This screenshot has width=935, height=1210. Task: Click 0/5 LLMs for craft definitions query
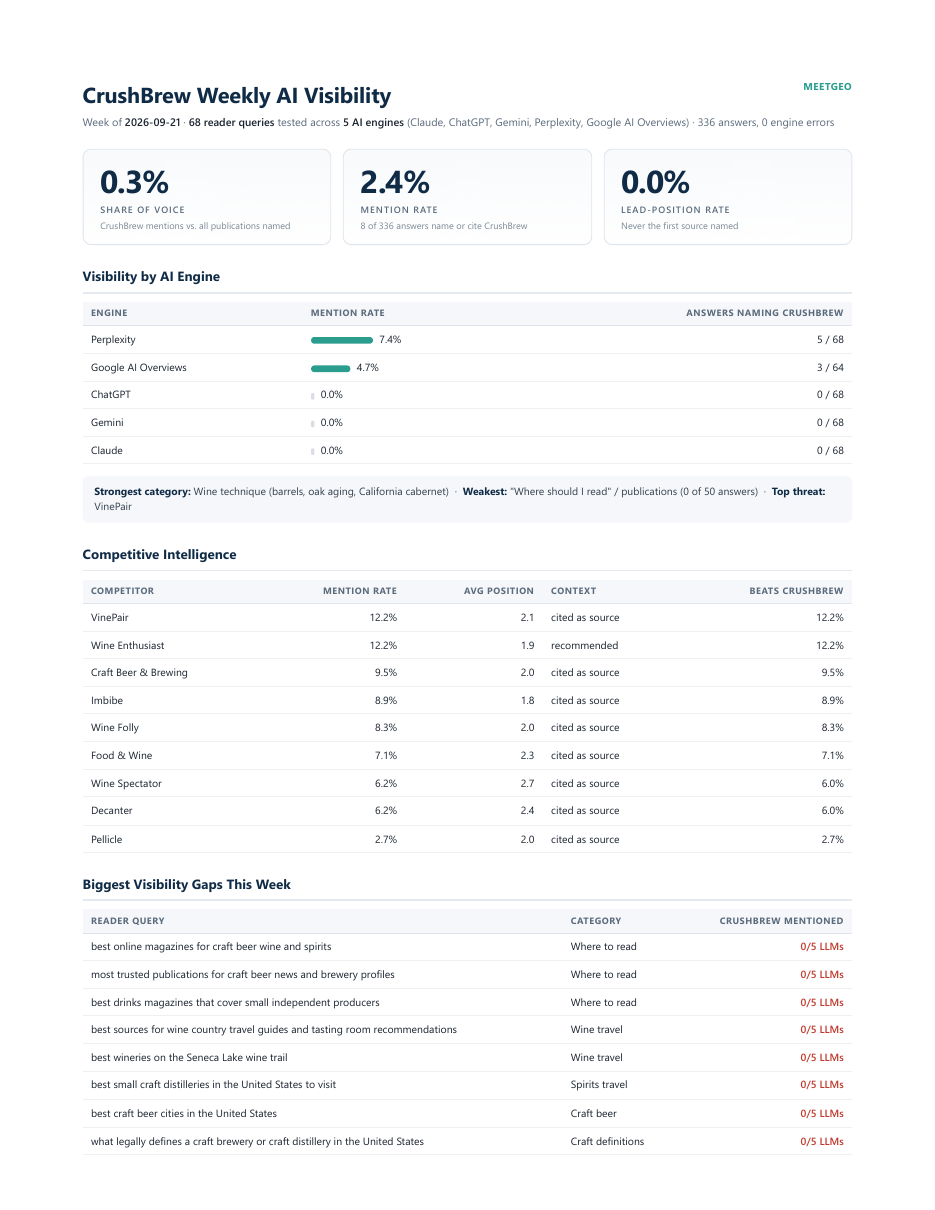pyautogui.click(x=822, y=1142)
